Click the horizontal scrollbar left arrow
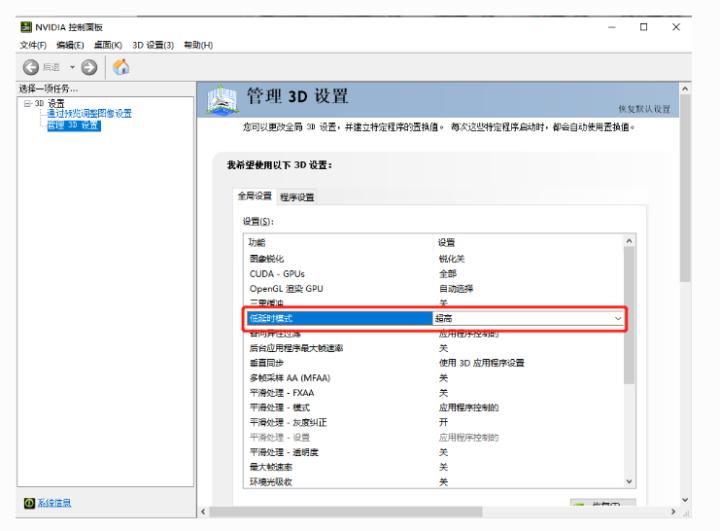The image size is (720, 531). pyautogui.click(x=203, y=512)
